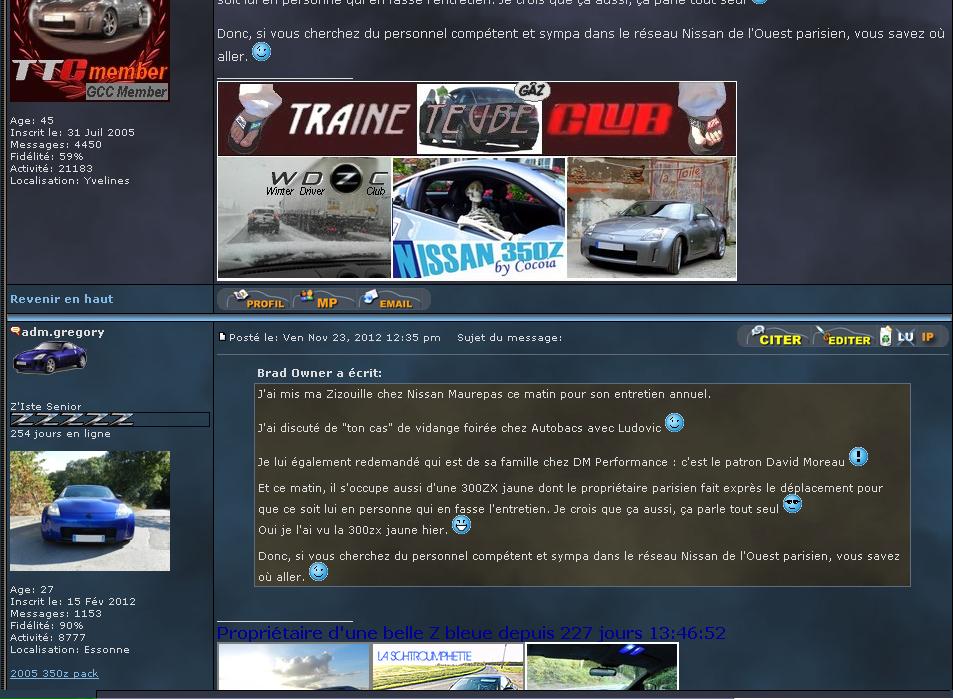Edit the post with EDITER button
953x699 pixels.
click(x=843, y=337)
